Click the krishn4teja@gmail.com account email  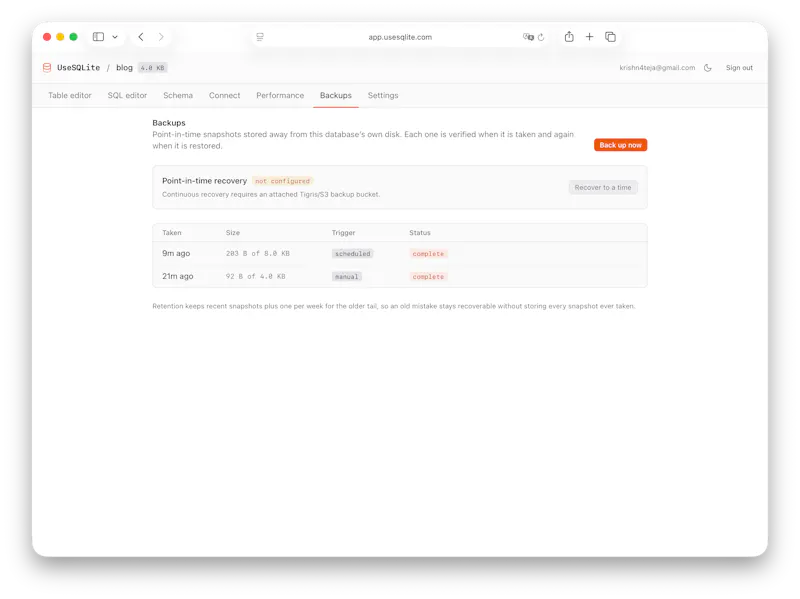(x=657, y=67)
